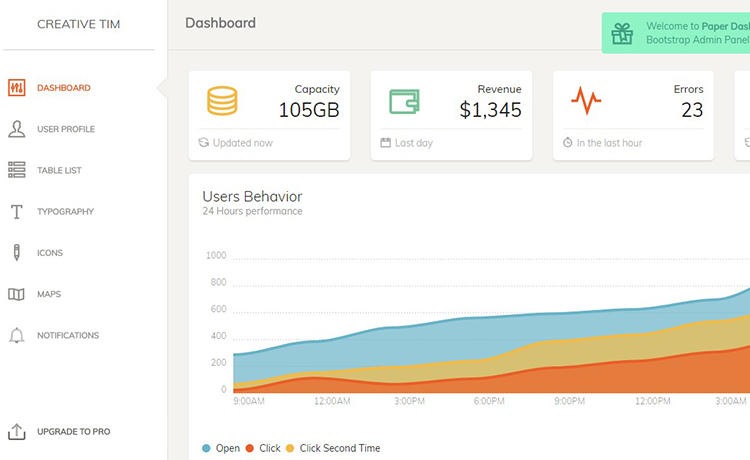
Task: Click the Errors 23 value
Action: pyautogui.click(x=692, y=110)
